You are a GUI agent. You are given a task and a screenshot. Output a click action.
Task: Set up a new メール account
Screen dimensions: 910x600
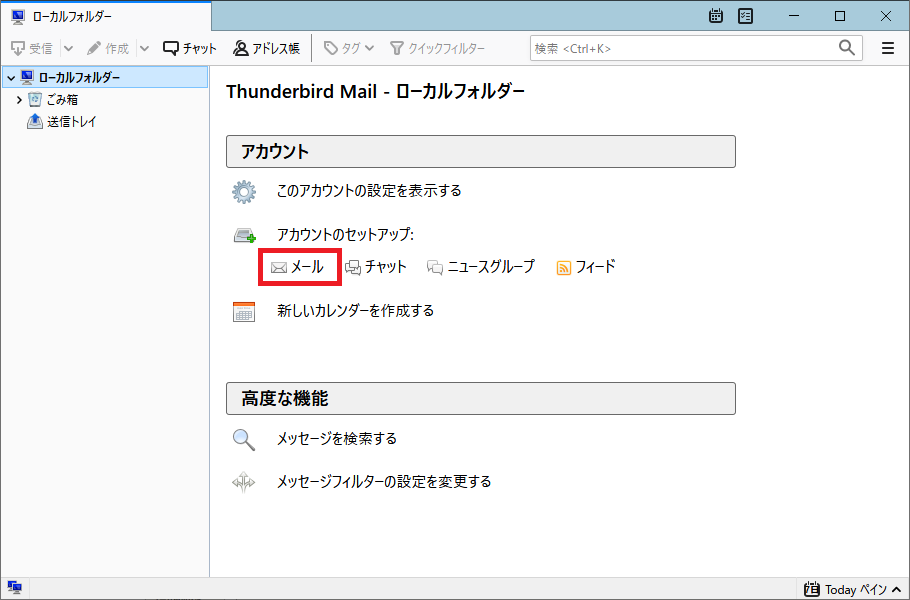(x=297, y=267)
